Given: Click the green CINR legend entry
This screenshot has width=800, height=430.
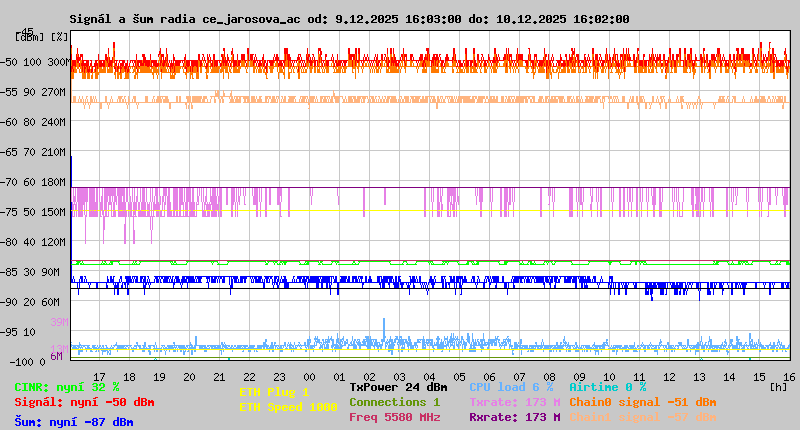Looking at the screenshot, I should pos(66,387).
